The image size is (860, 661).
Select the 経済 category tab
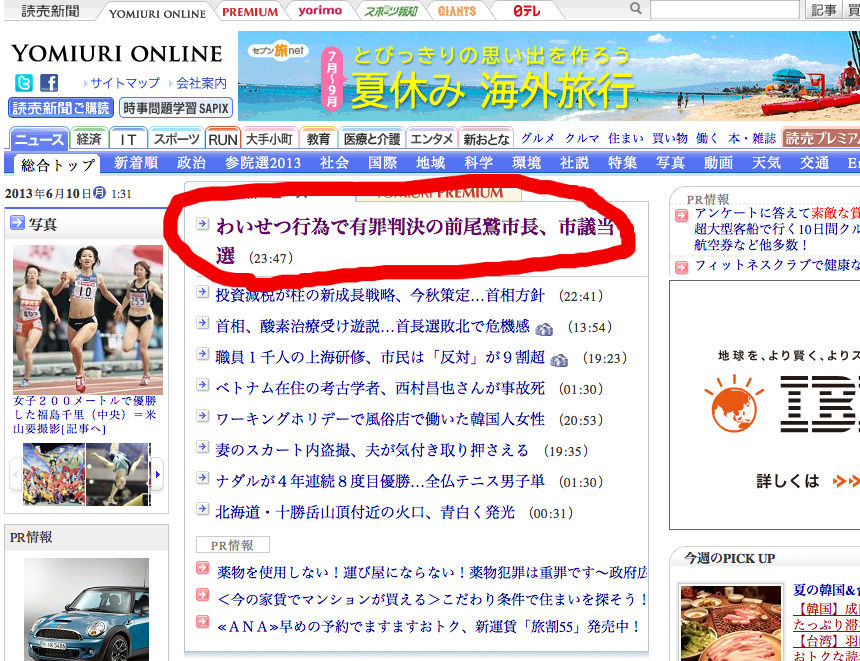point(89,139)
